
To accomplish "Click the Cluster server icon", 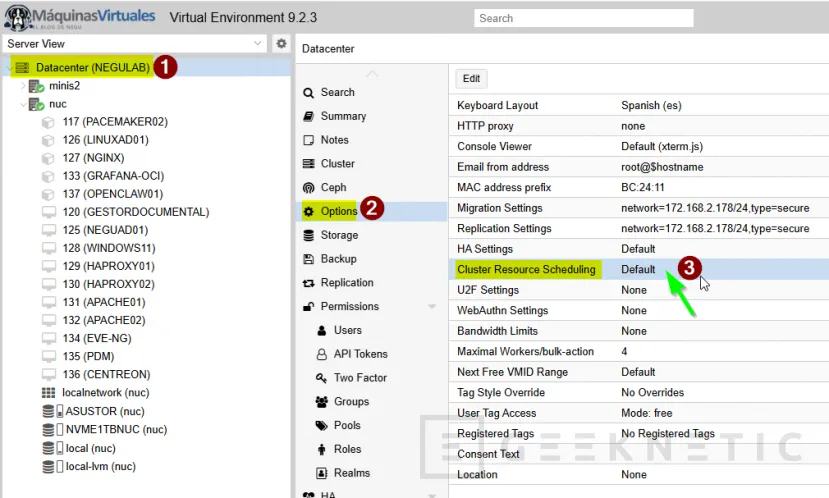I will click(x=308, y=164).
